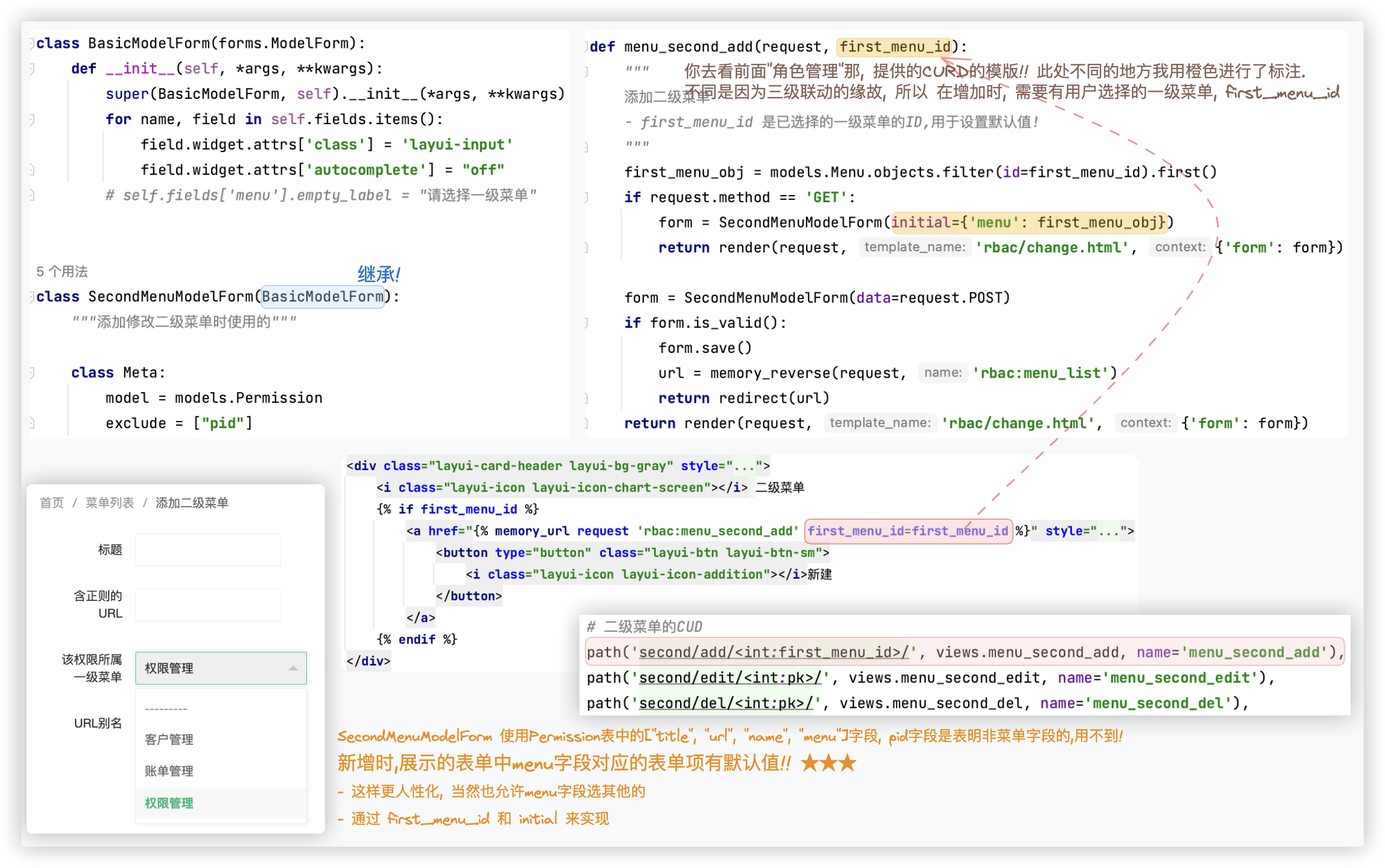Choose 账单管理 from the dropdown list
The image size is (1385, 868).
tap(169, 771)
